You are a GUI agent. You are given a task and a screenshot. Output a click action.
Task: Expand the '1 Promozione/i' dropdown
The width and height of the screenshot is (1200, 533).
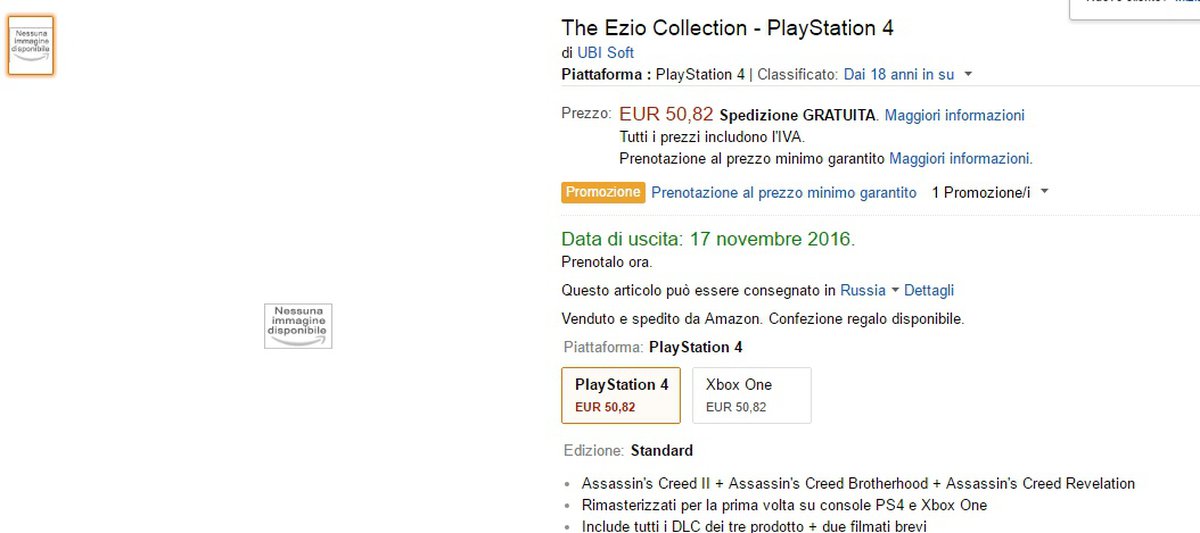point(990,192)
